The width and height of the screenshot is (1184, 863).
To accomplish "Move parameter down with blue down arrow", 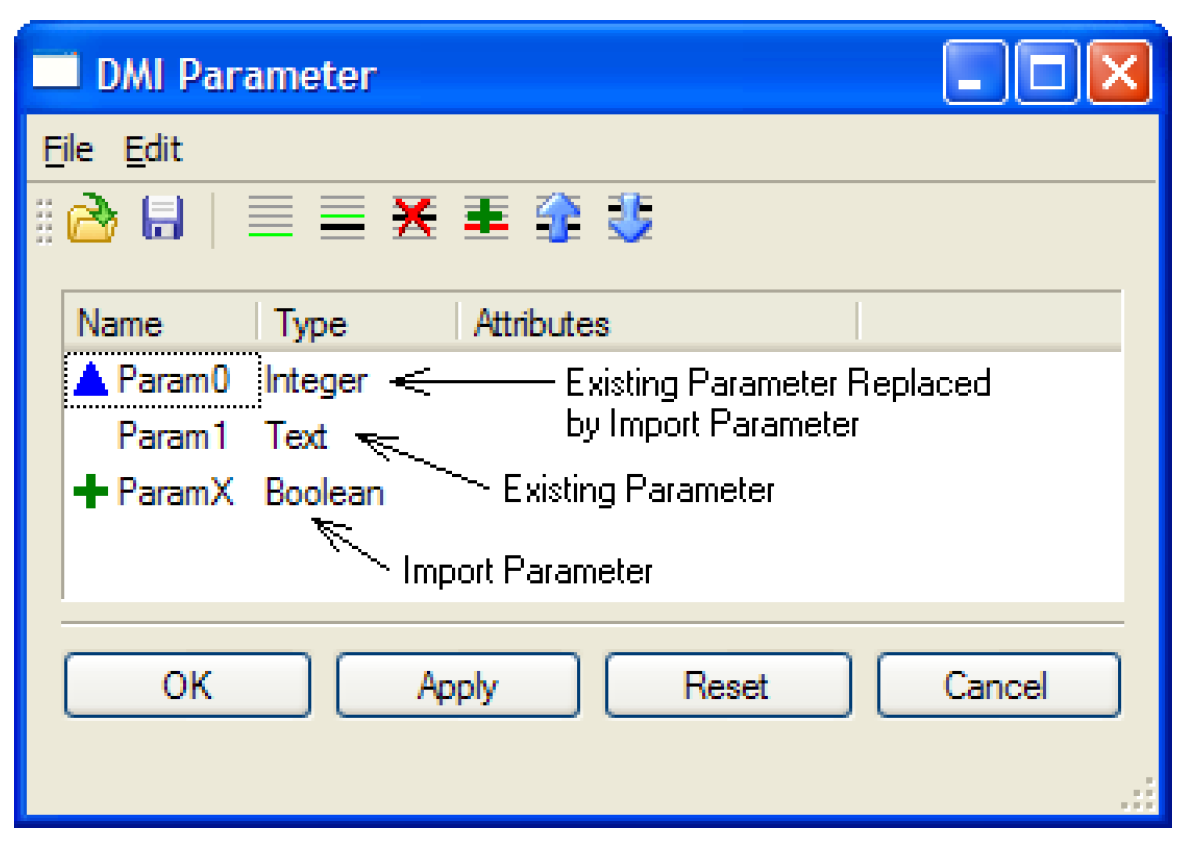I will pyautogui.click(x=630, y=218).
